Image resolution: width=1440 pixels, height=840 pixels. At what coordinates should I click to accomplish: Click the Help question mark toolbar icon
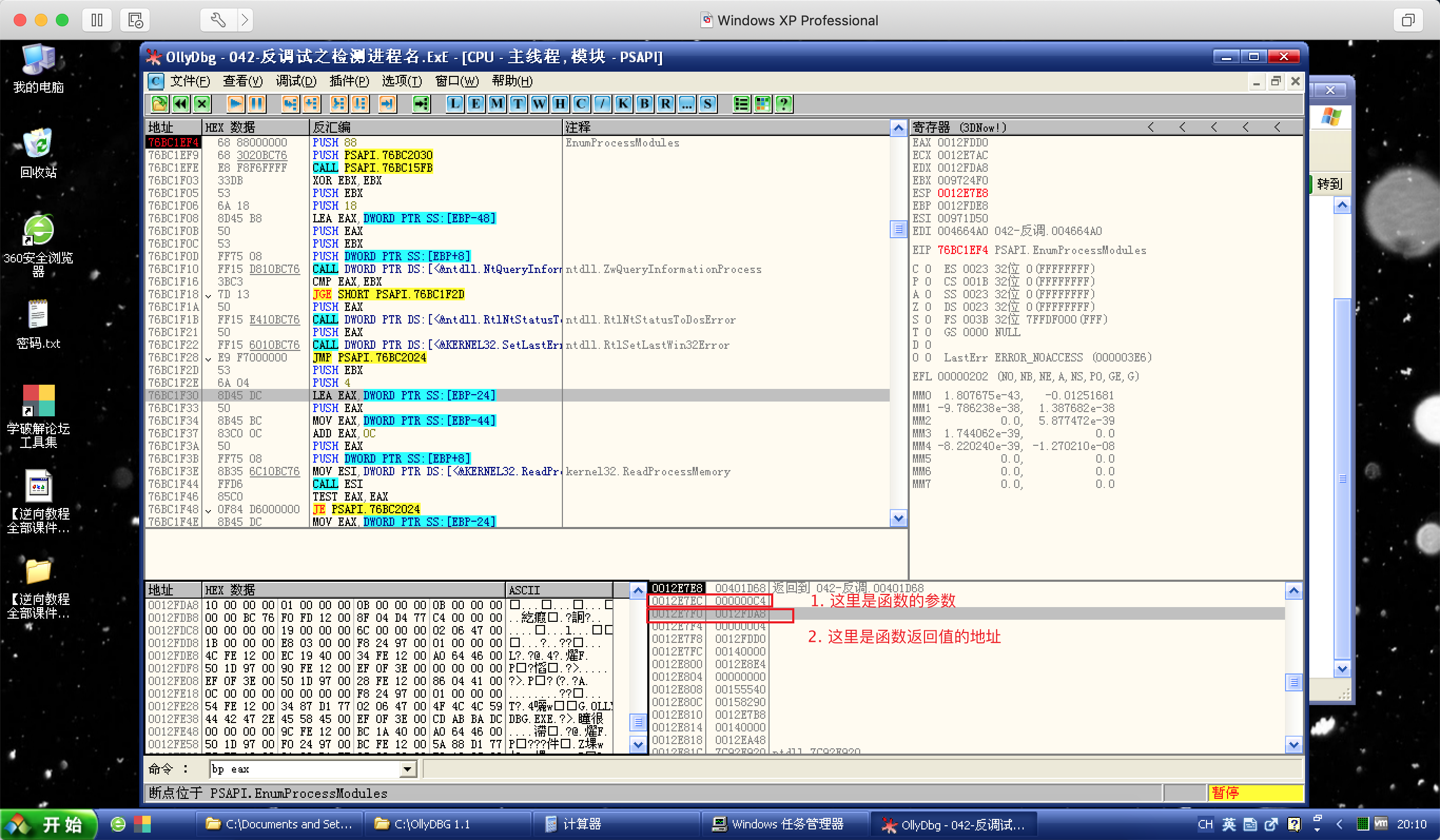click(783, 103)
